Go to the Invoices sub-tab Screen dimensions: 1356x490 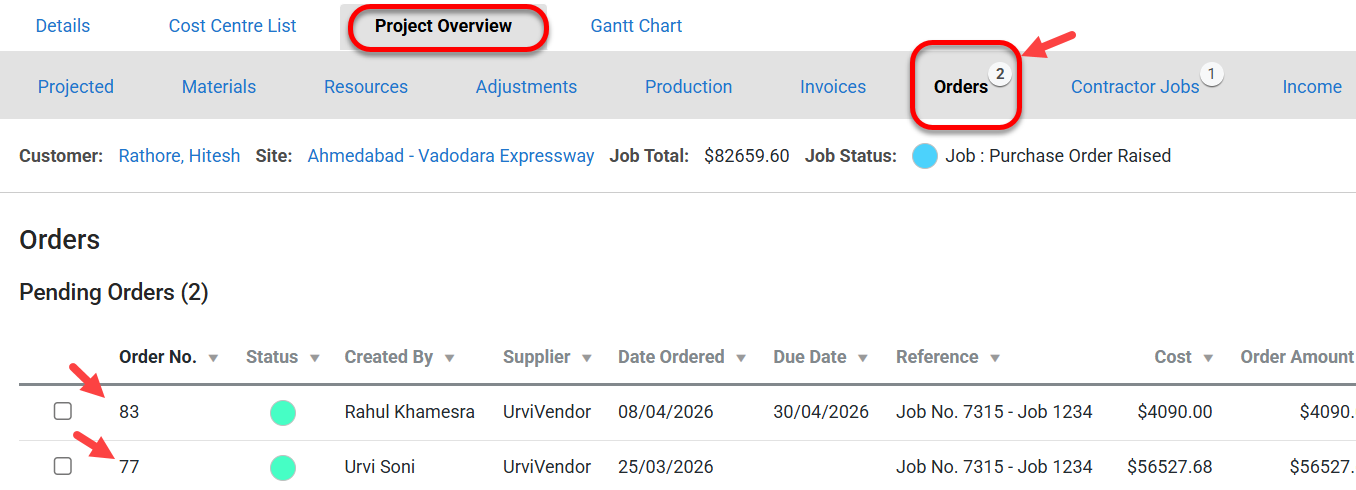point(832,87)
